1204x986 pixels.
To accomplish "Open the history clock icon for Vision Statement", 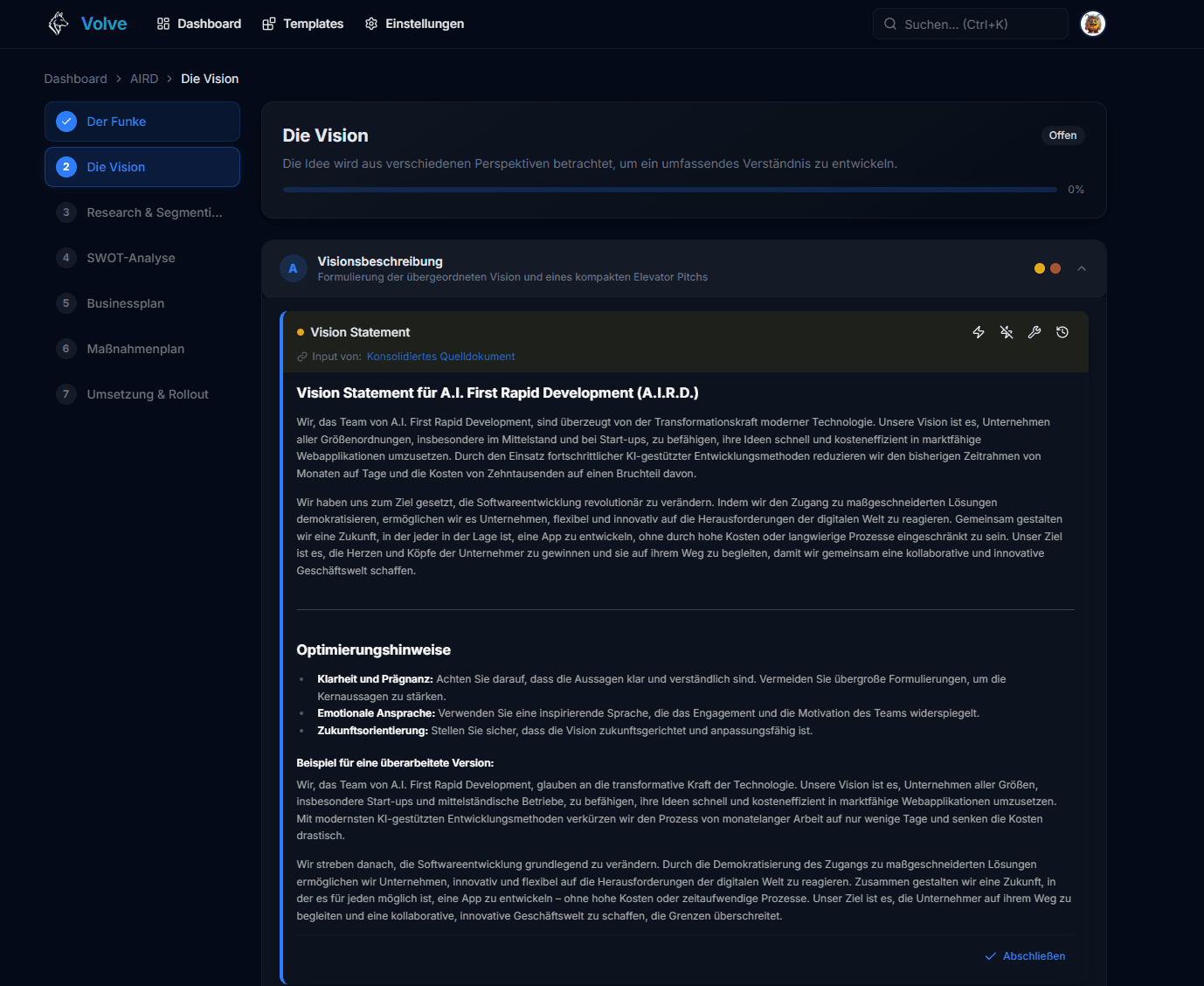I will click(x=1062, y=332).
